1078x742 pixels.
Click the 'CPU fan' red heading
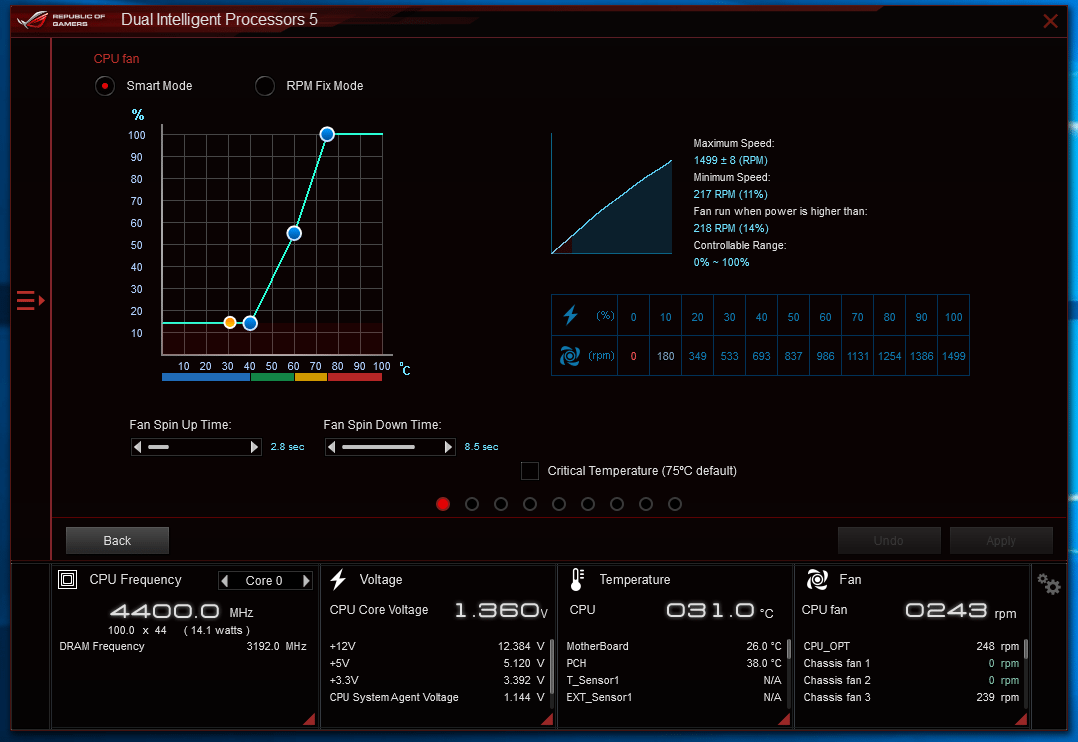(116, 59)
